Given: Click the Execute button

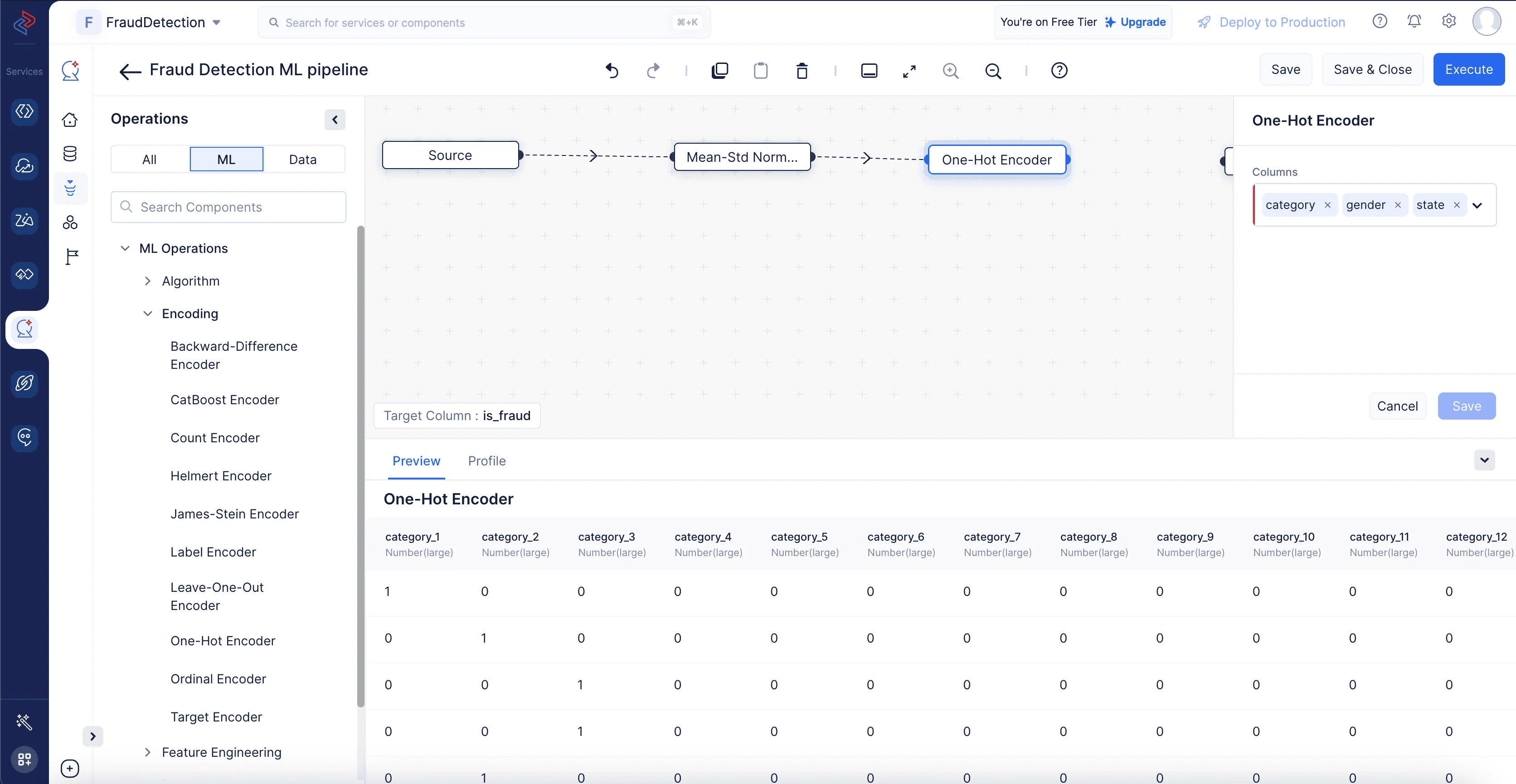Looking at the screenshot, I should pyautogui.click(x=1468, y=69).
